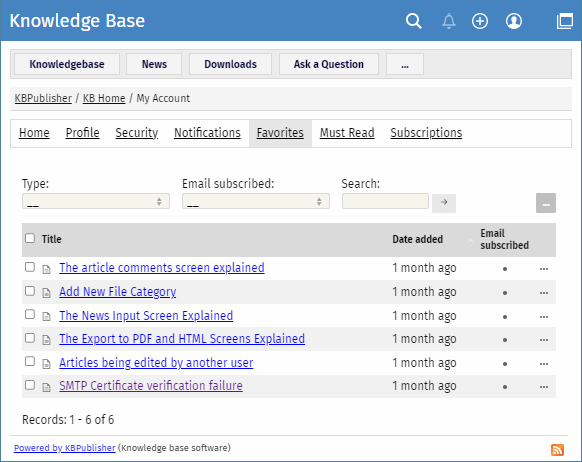Tick the select-all checkbox beside Title

30,238
